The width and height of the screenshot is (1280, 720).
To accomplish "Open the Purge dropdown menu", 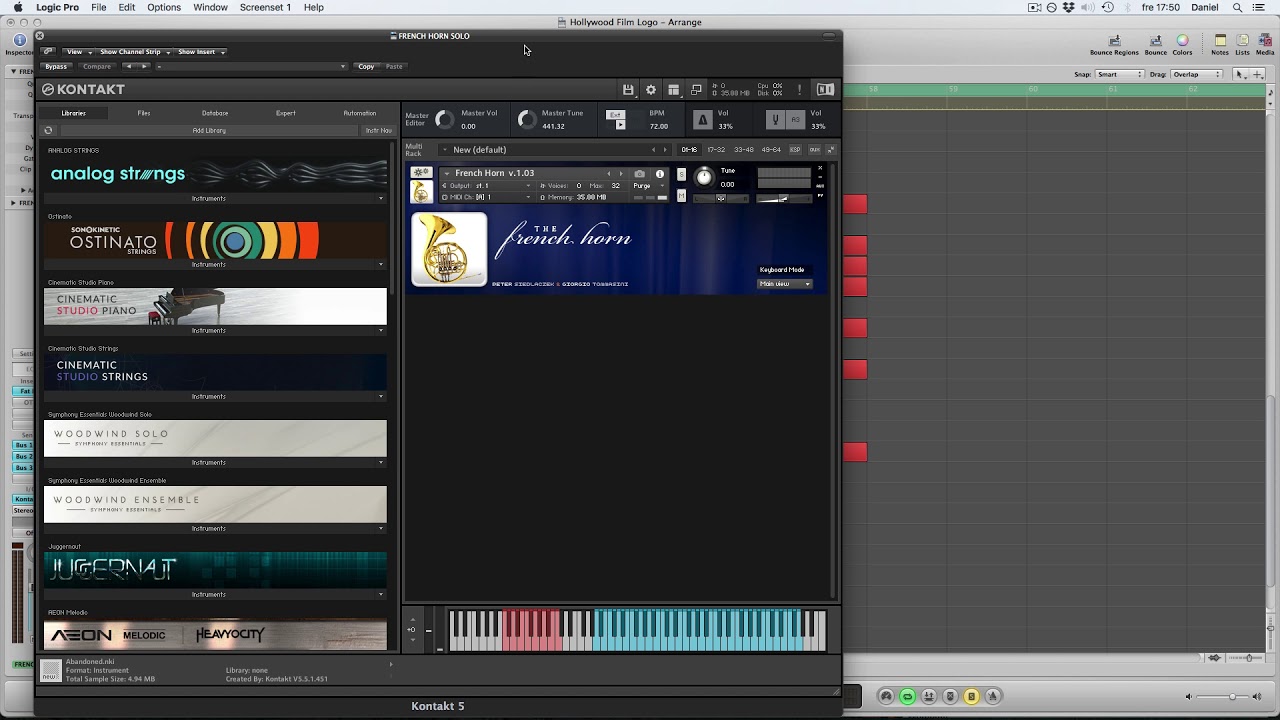I will point(647,186).
